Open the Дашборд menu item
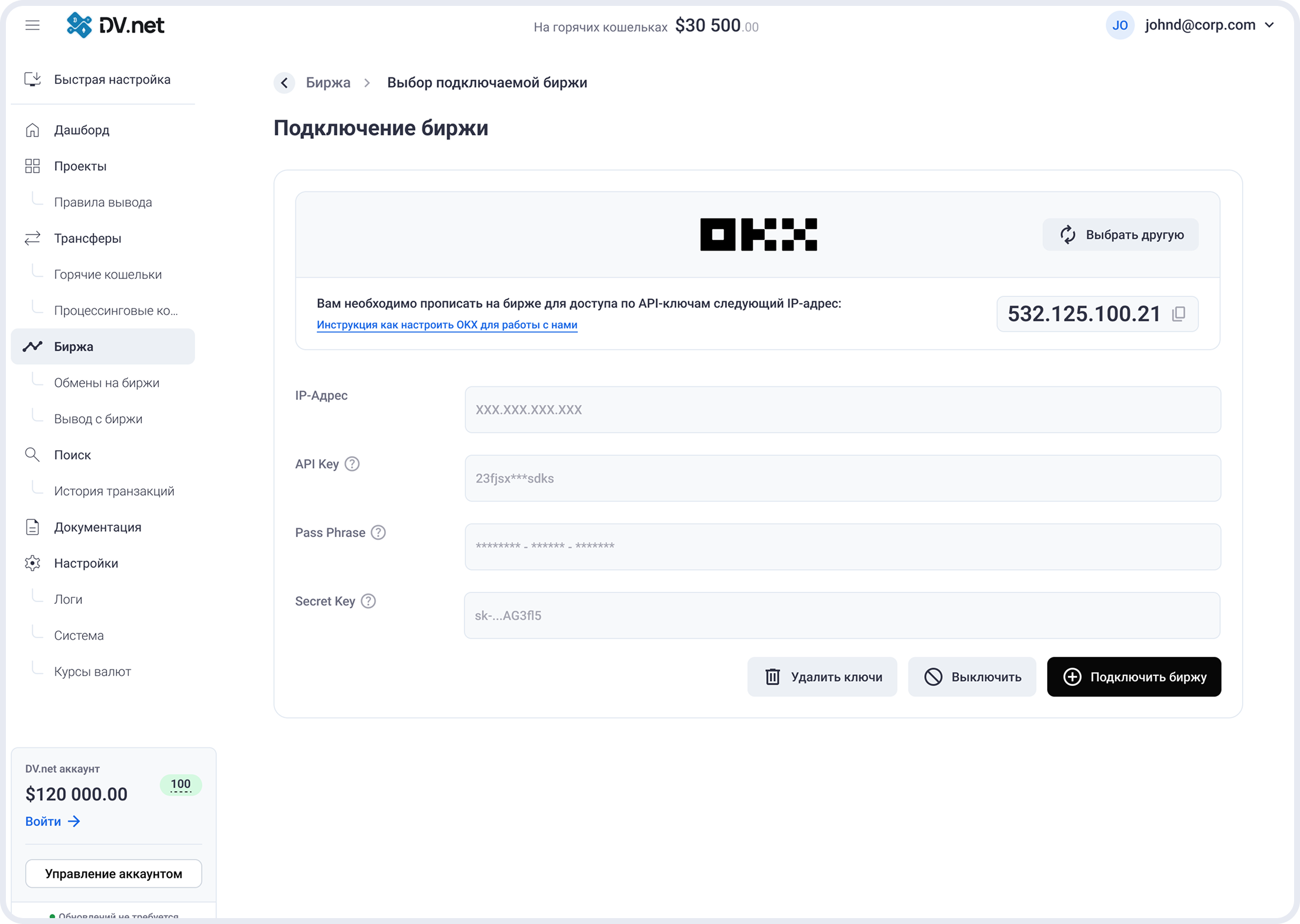 [x=82, y=130]
